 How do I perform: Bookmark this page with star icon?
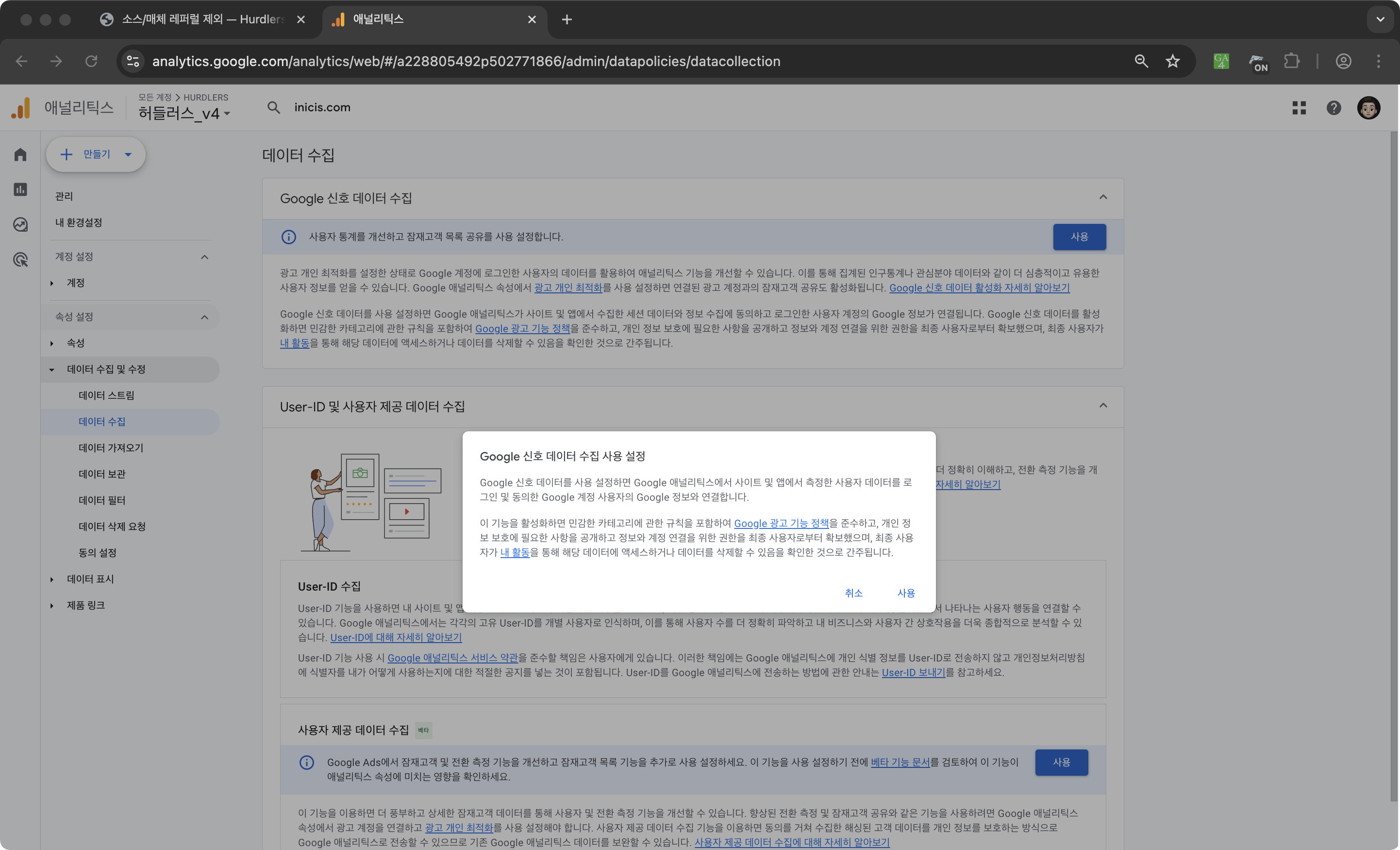[1173, 61]
